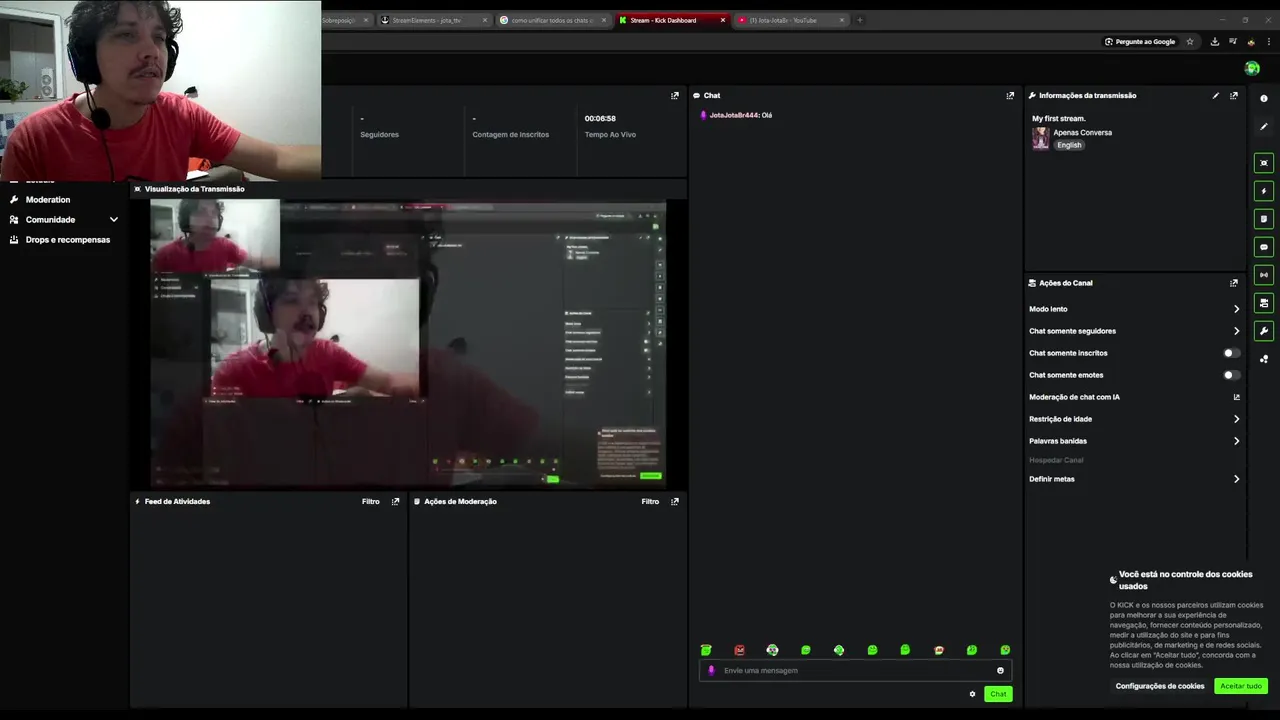The height and width of the screenshot is (720, 1280).
Task: Click the stream preview video
Action: click(408, 343)
